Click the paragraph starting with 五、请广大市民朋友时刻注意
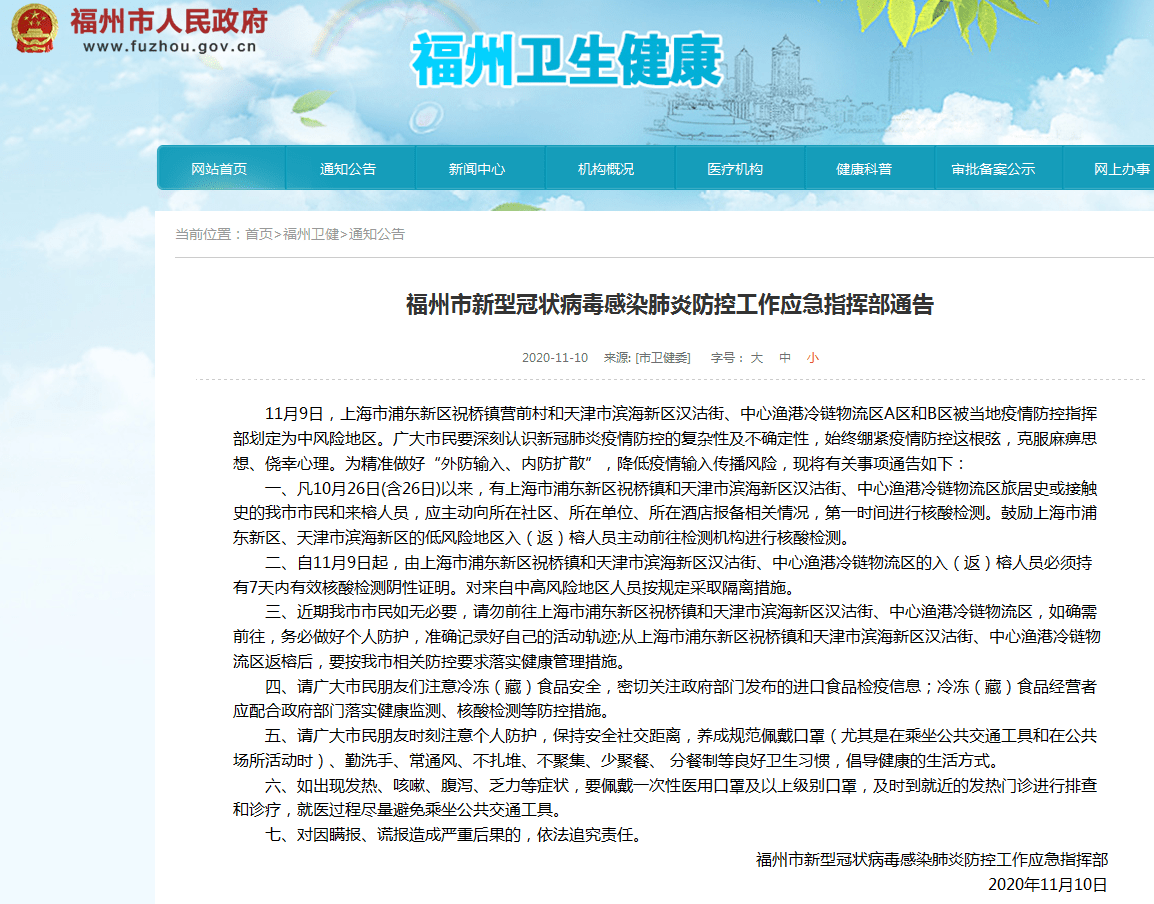 665,748
